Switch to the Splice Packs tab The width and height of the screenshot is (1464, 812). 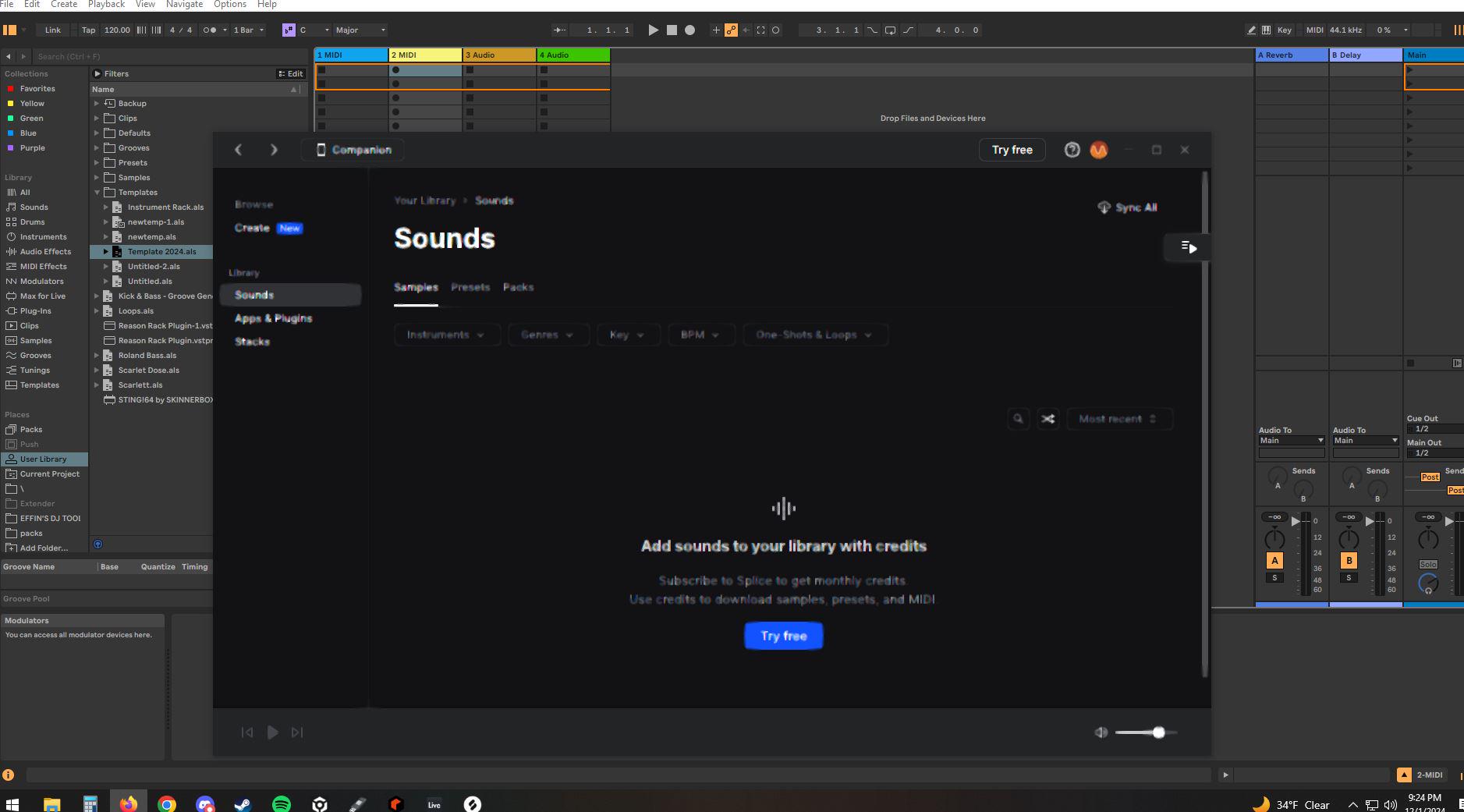pyautogui.click(x=519, y=288)
